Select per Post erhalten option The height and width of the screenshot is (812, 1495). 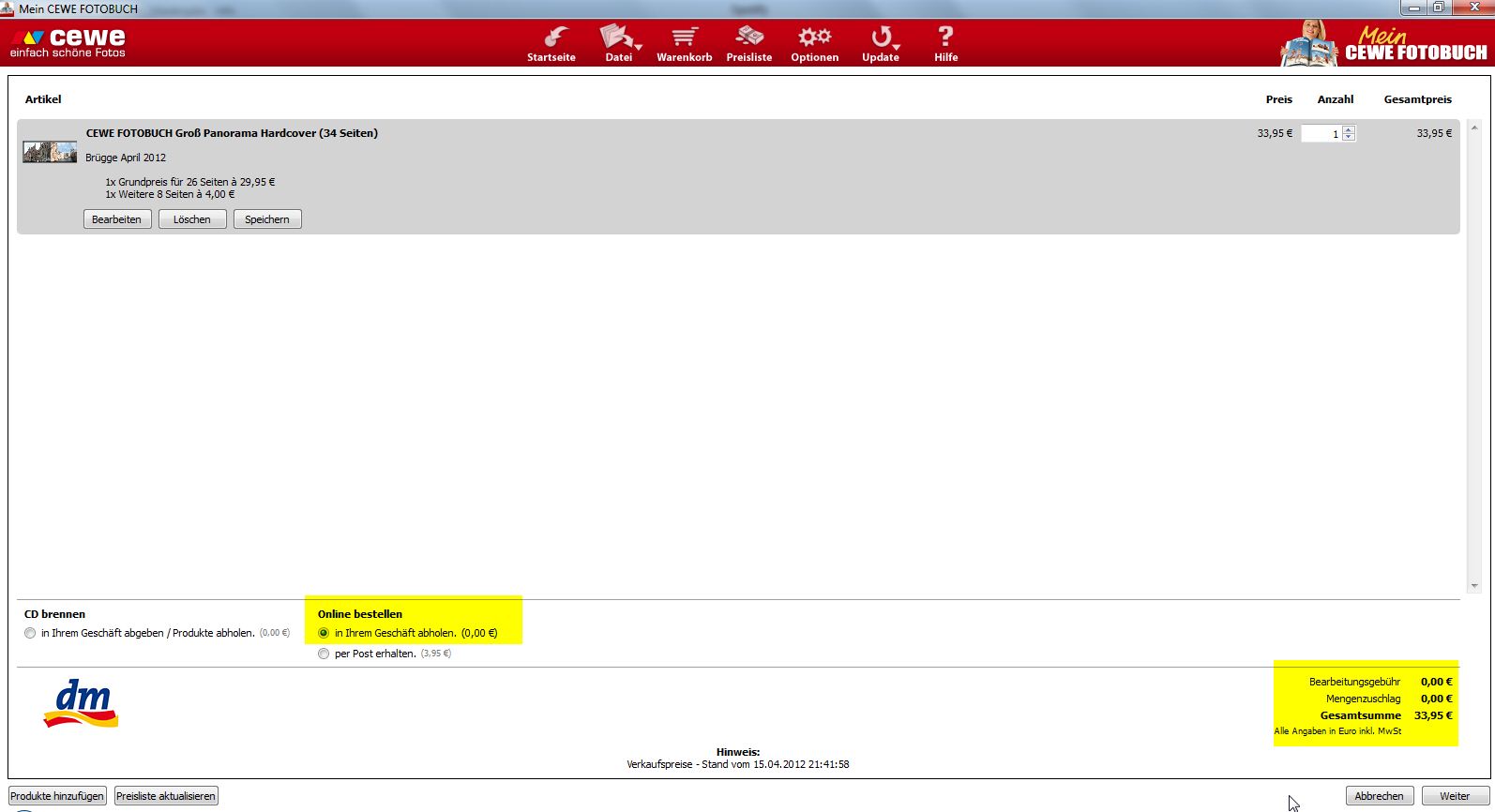tap(324, 654)
